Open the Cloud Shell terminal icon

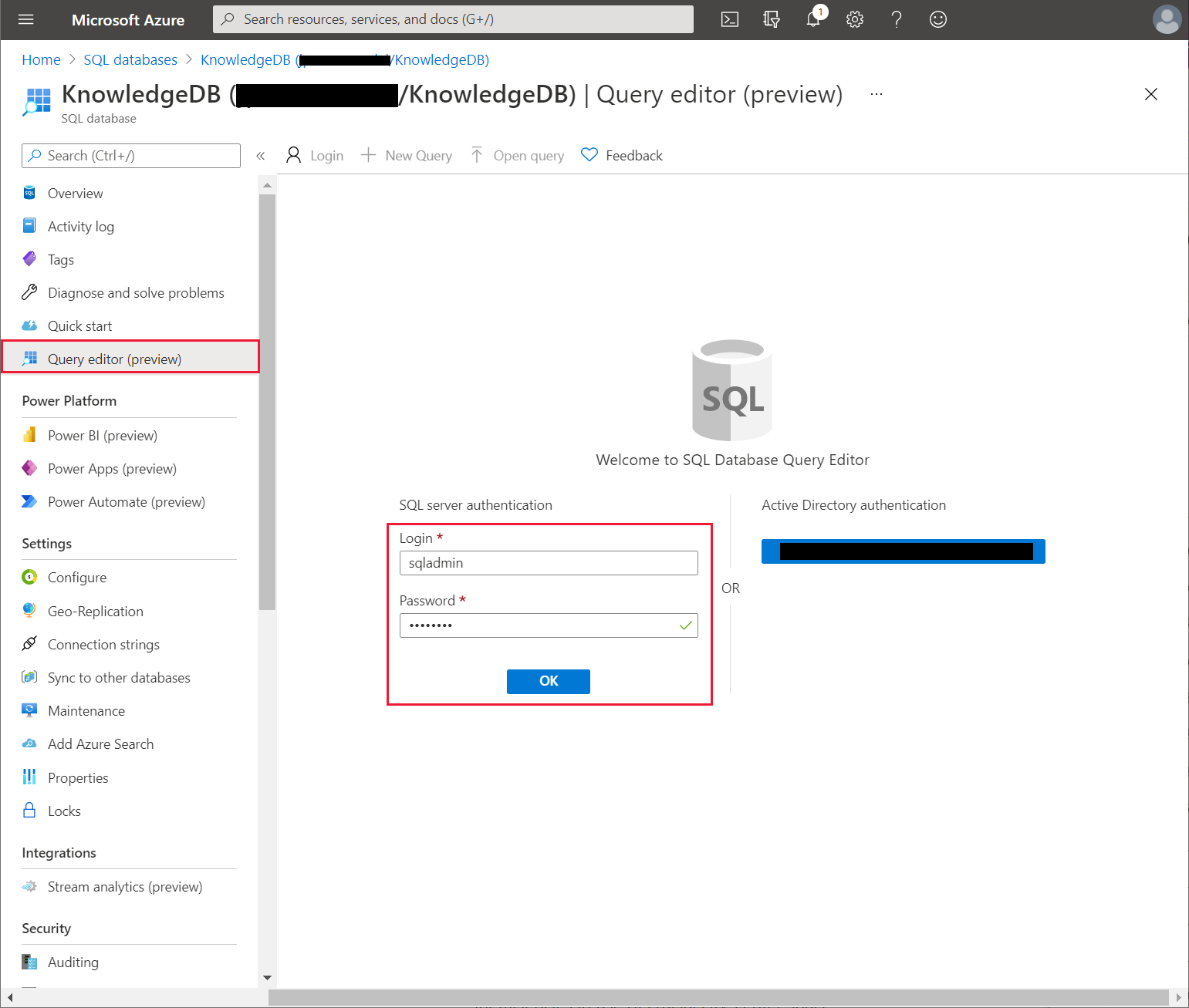point(729,19)
